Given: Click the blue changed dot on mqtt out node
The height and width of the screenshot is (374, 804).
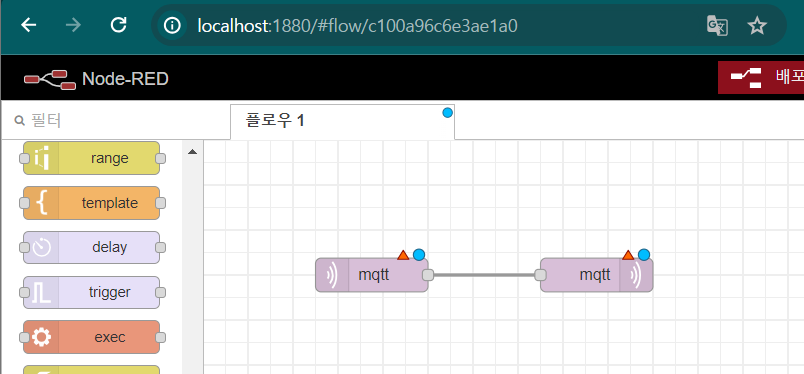Looking at the screenshot, I should click(644, 254).
